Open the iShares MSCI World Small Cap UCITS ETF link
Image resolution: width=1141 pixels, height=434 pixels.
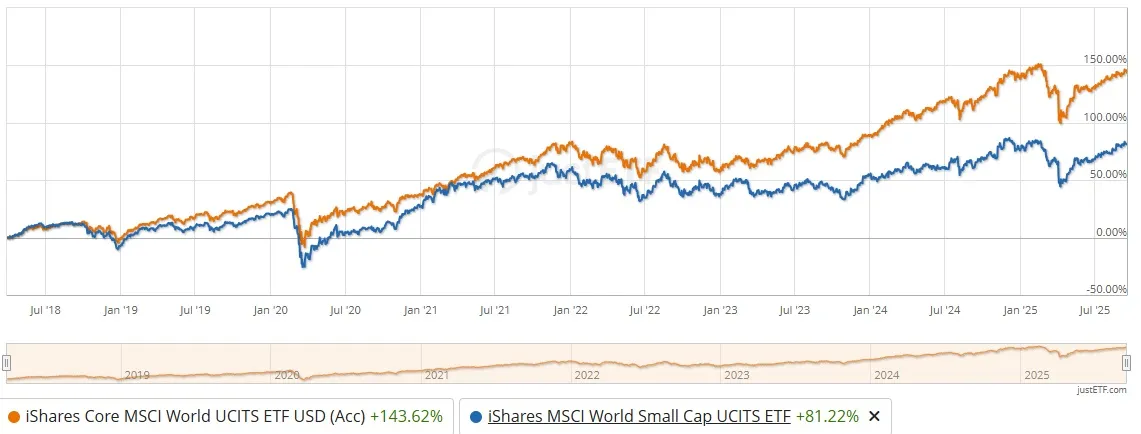(x=639, y=417)
